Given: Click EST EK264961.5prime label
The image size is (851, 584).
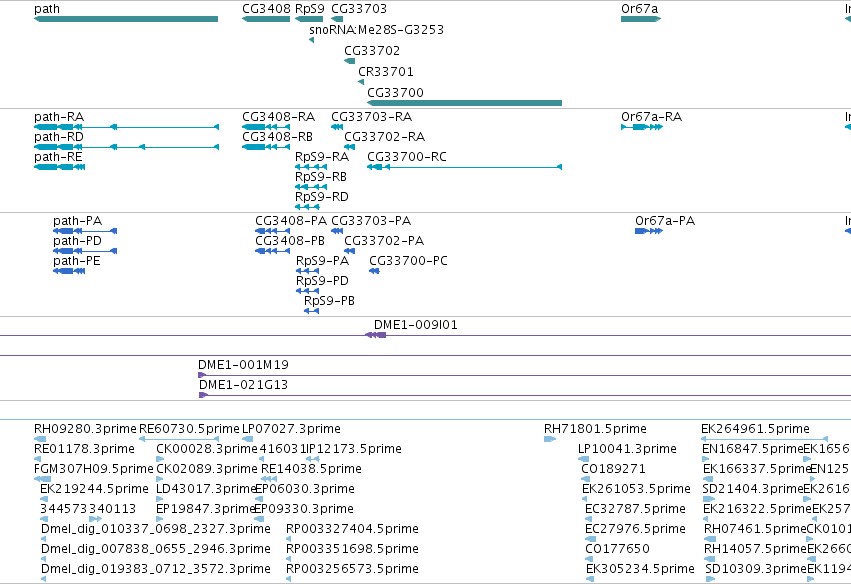Looking at the screenshot, I should [x=755, y=429].
